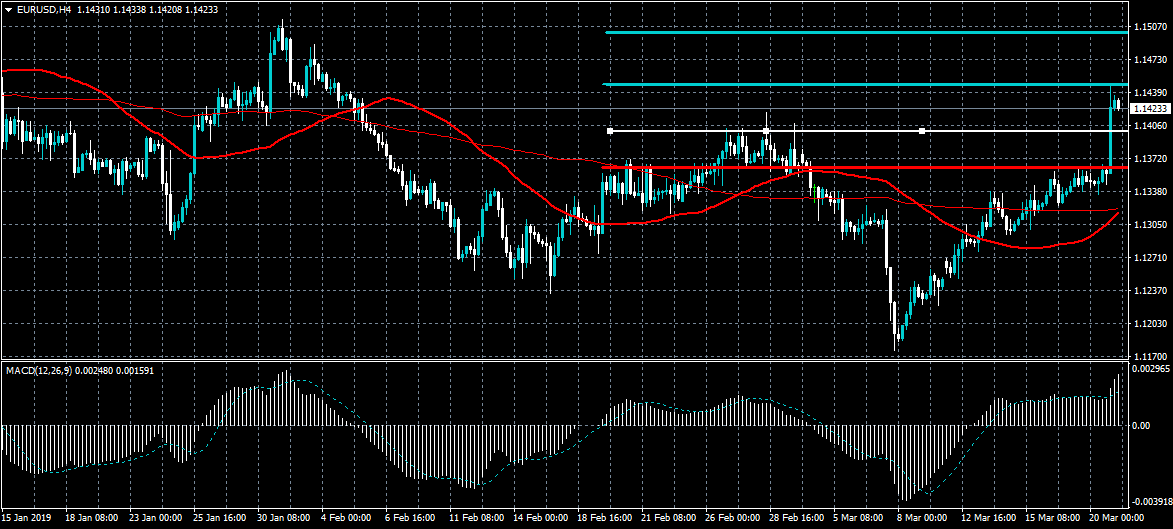Click the 23 Jan 00:00 time label
1173x529 pixels.
point(156,517)
